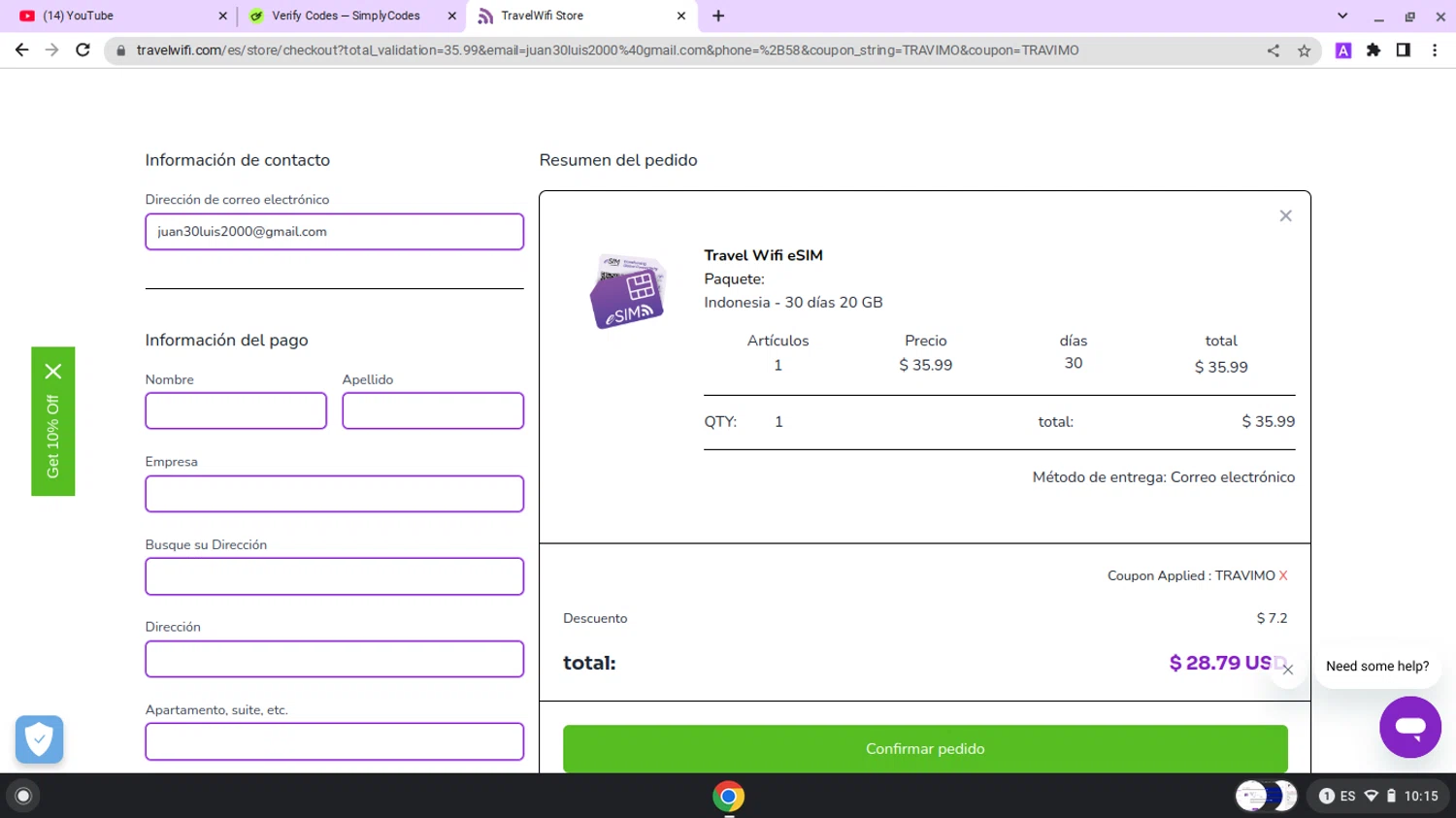The width and height of the screenshot is (1456, 818).
Task: Close the TravelWifi Store tab
Action: coord(680,16)
